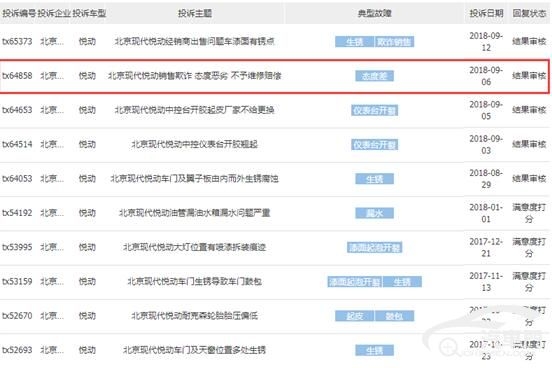
Task: Click the 生锈 tag in row tx65373
Action: coord(354,42)
